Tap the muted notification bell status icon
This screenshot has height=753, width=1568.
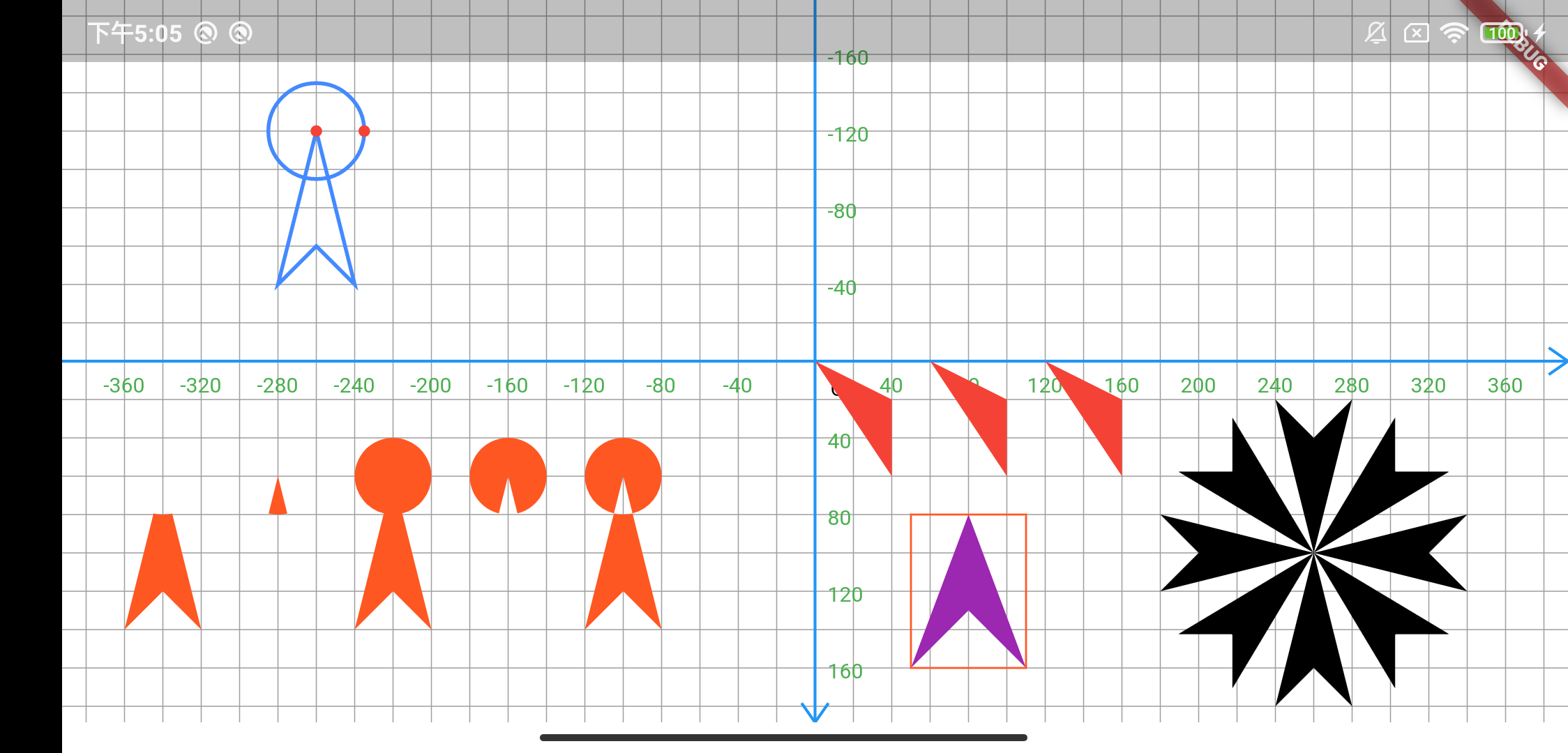pos(1375,33)
